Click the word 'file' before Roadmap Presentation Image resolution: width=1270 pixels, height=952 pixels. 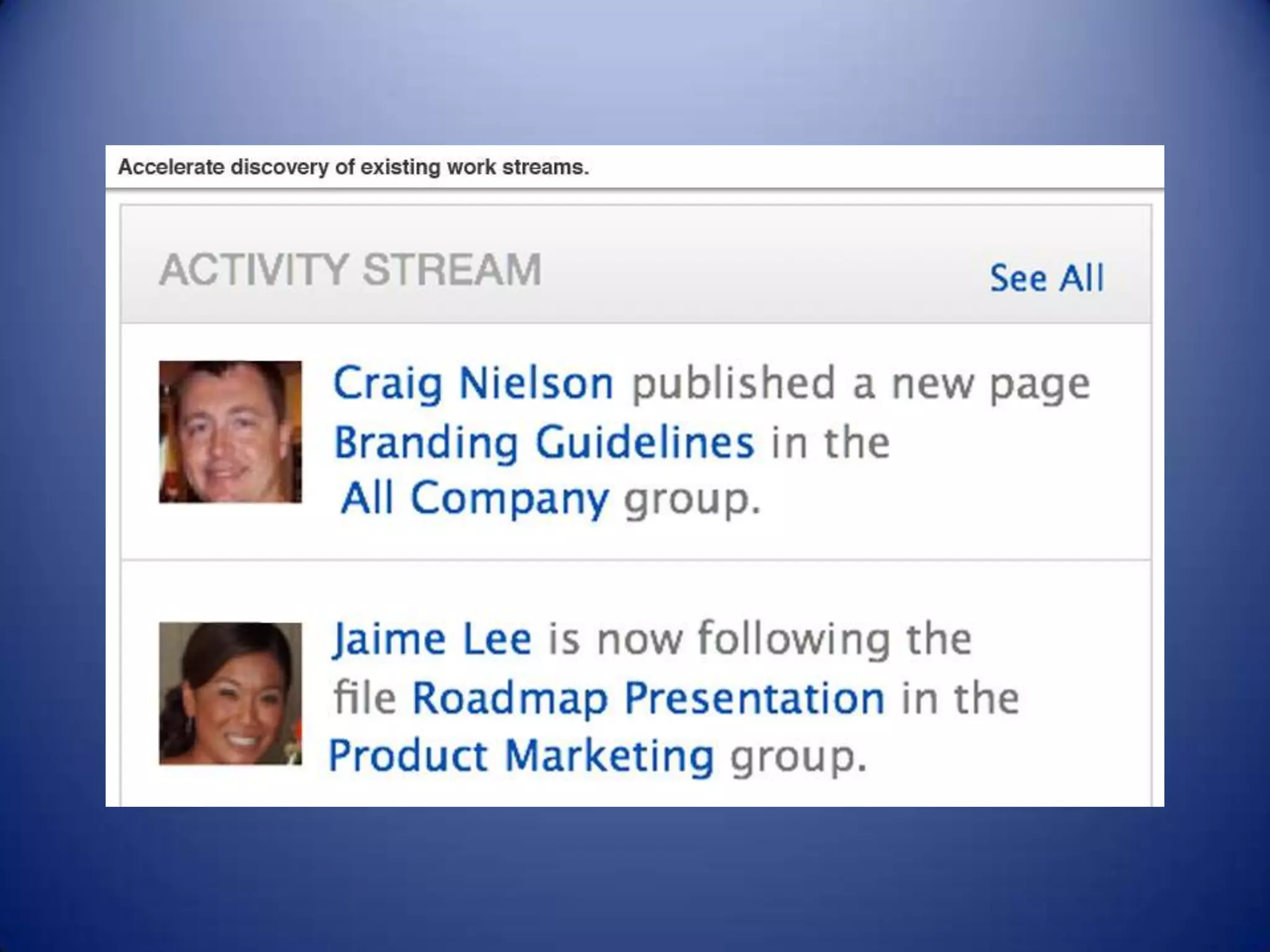point(365,699)
